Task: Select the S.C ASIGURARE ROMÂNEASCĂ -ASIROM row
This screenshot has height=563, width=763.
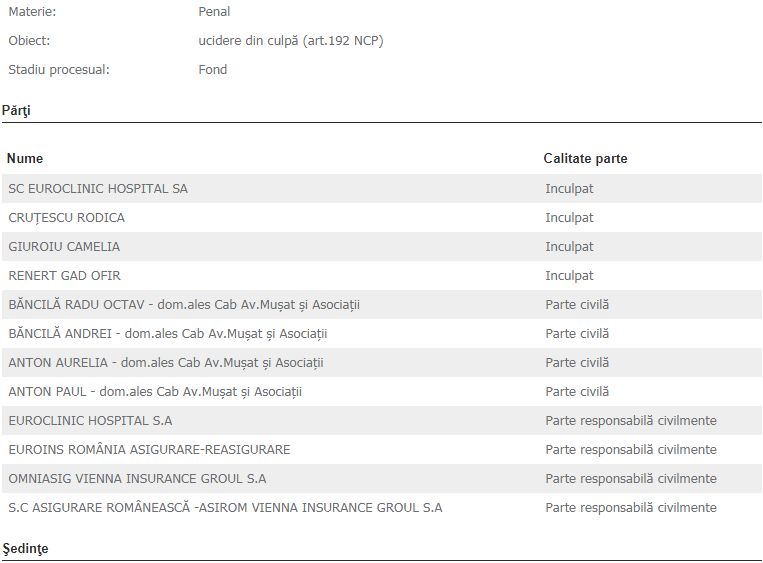Action: pyautogui.click(x=225, y=508)
